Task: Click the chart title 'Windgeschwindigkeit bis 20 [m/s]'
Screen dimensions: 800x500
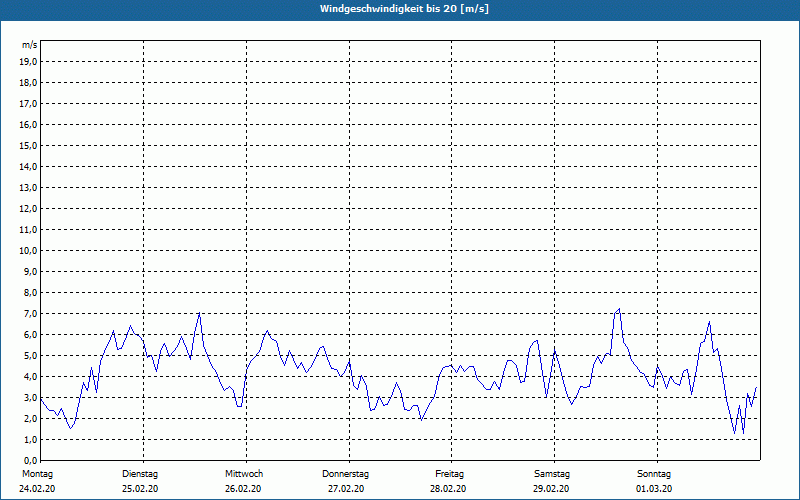Action: tap(404, 9)
